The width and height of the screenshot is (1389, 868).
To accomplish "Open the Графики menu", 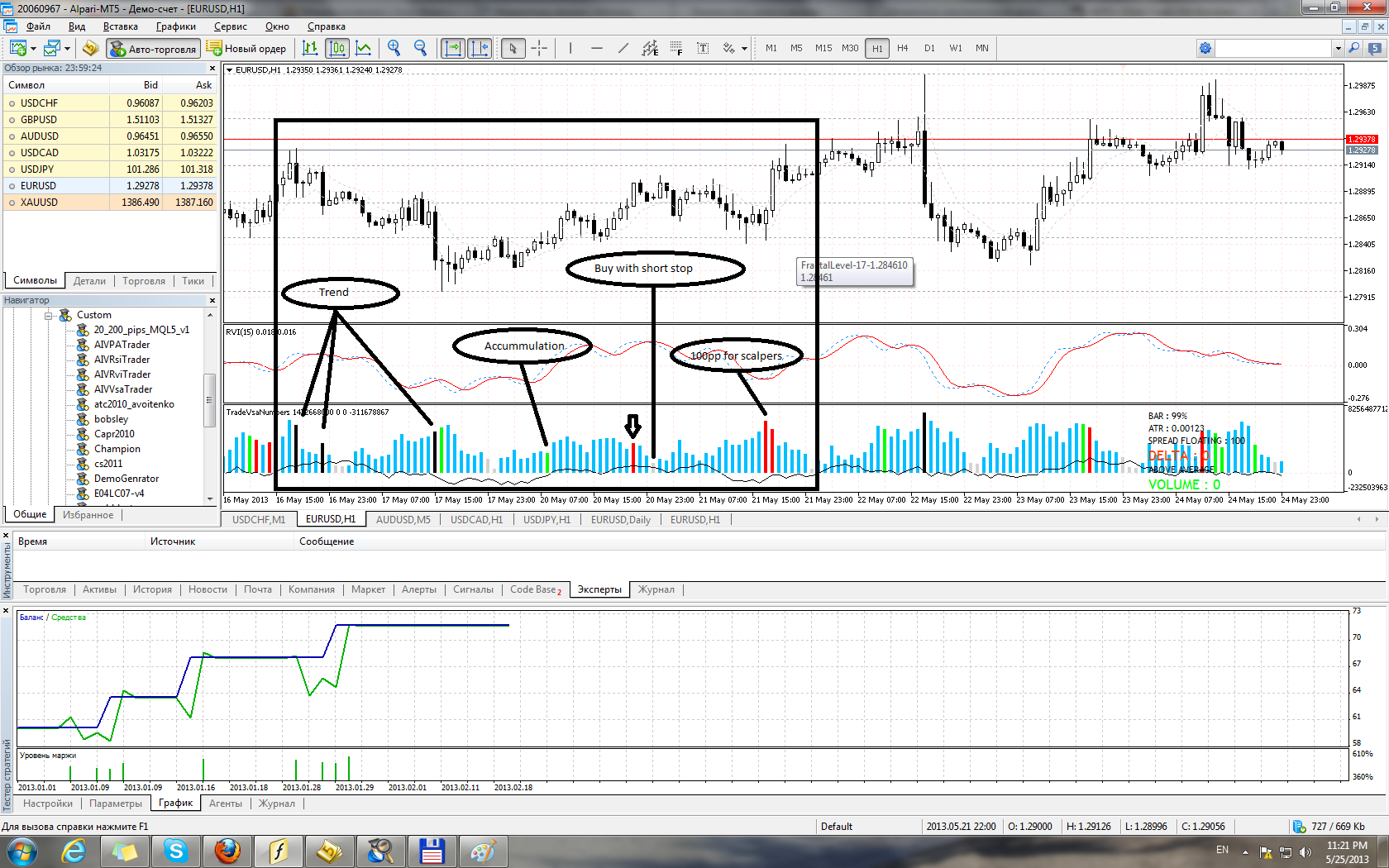I will pyautogui.click(x=176, y=26).
